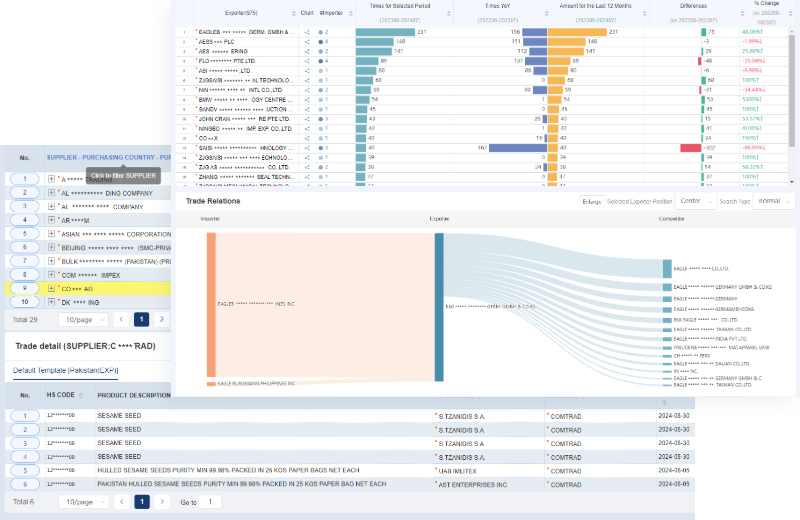800x520 pixels.
Task: Click chart icon for NINGBO exporter row
Action: (307, 128)
